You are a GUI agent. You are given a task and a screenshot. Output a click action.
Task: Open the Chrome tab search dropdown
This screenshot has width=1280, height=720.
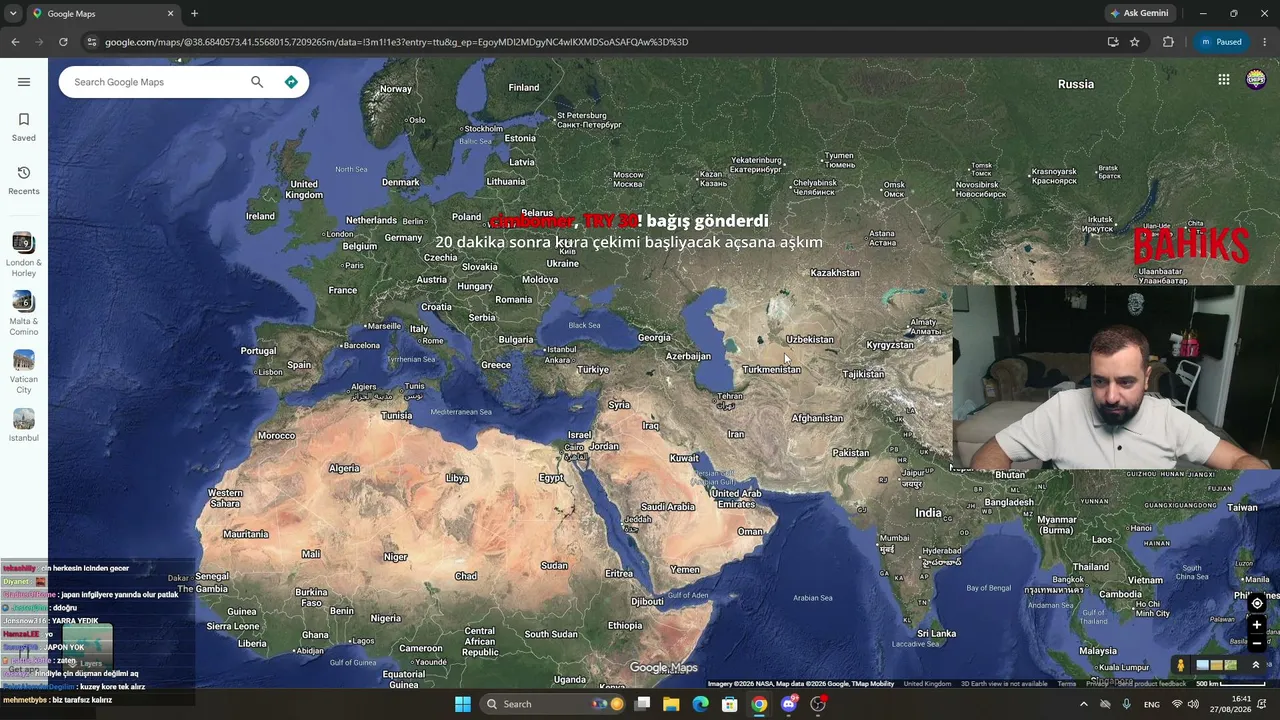(x=13, y=14)
